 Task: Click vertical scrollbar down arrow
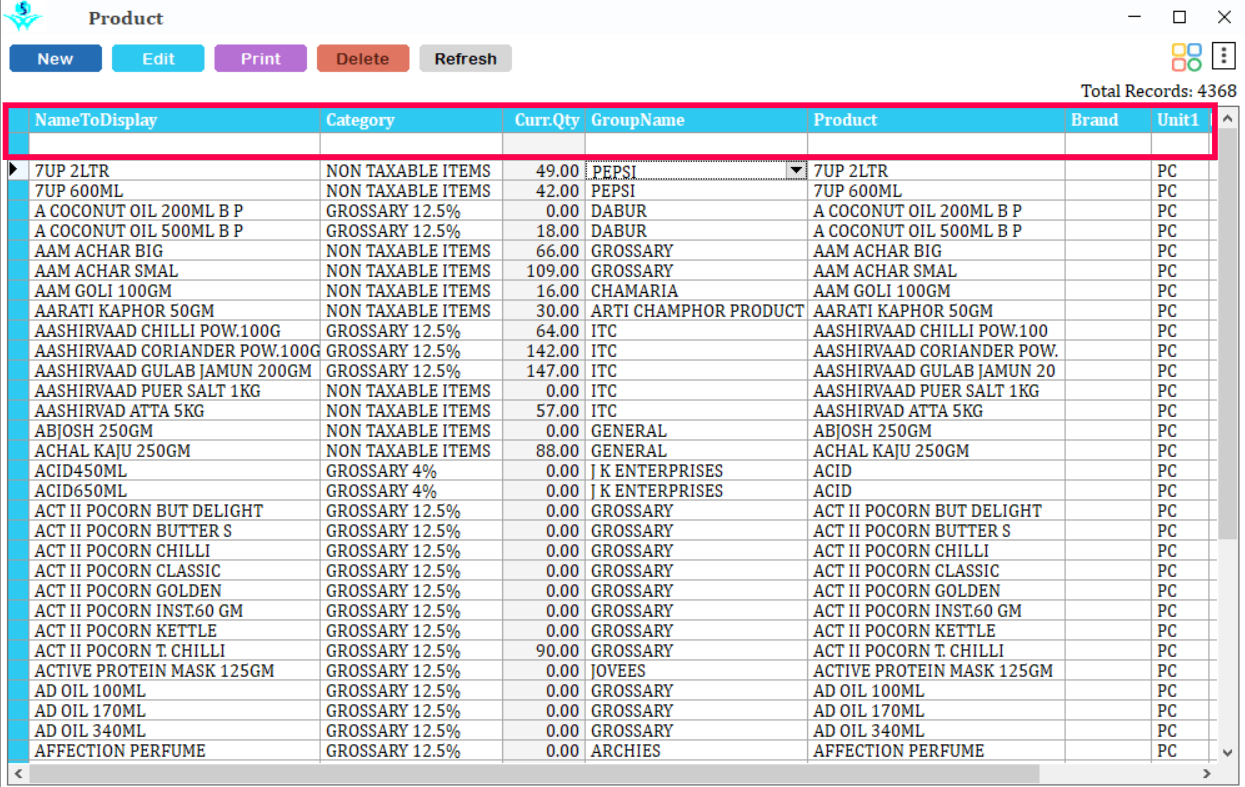click(x=1228, y=752)
